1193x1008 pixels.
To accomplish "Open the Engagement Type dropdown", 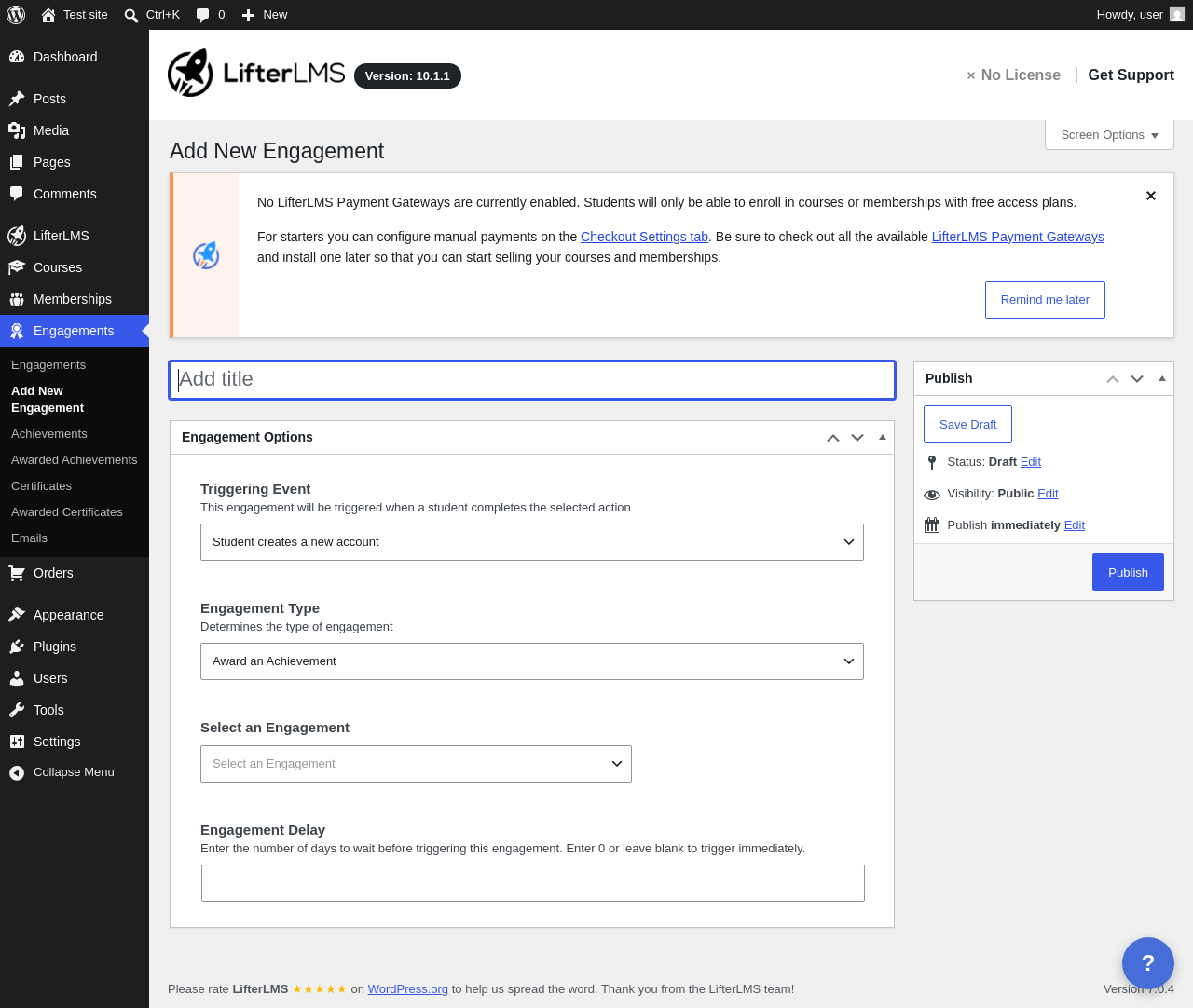I will tap(532, 661).
